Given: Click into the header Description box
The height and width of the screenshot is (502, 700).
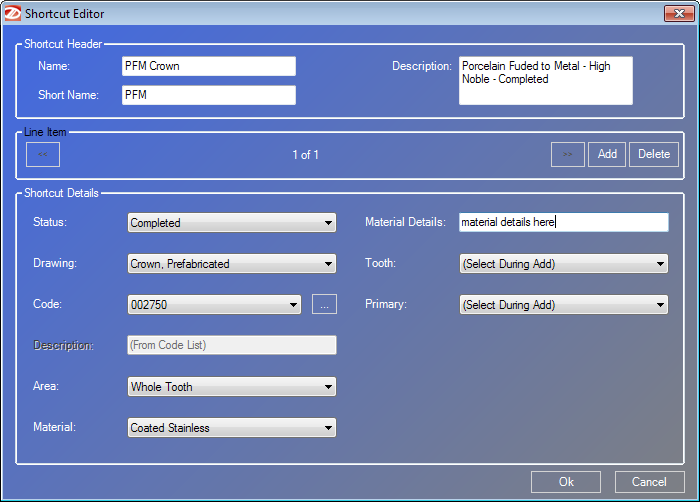Looking at the screenshot, I should (545, 80).
